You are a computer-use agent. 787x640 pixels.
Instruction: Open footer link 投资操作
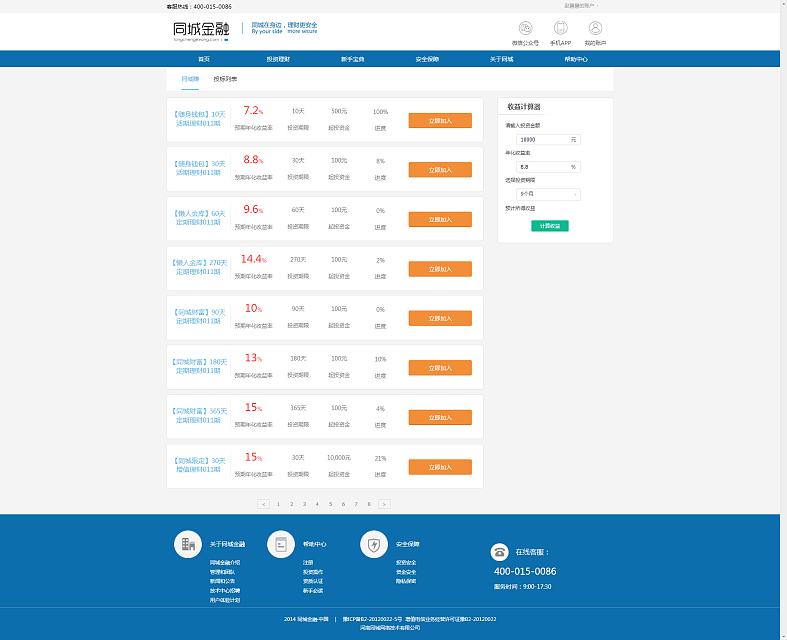click(313, 572)
